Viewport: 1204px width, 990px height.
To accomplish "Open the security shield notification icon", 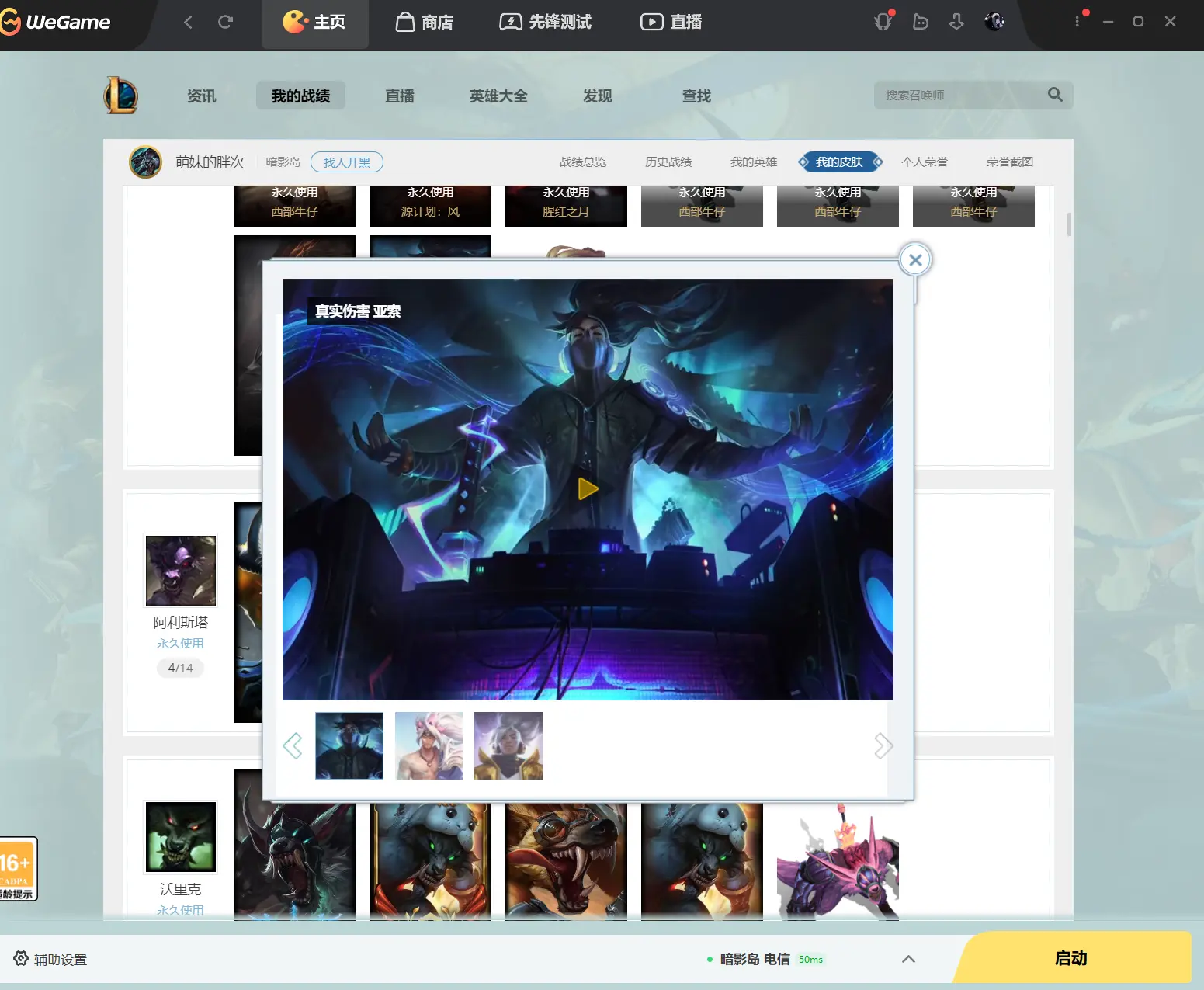I will coord(883,21).
